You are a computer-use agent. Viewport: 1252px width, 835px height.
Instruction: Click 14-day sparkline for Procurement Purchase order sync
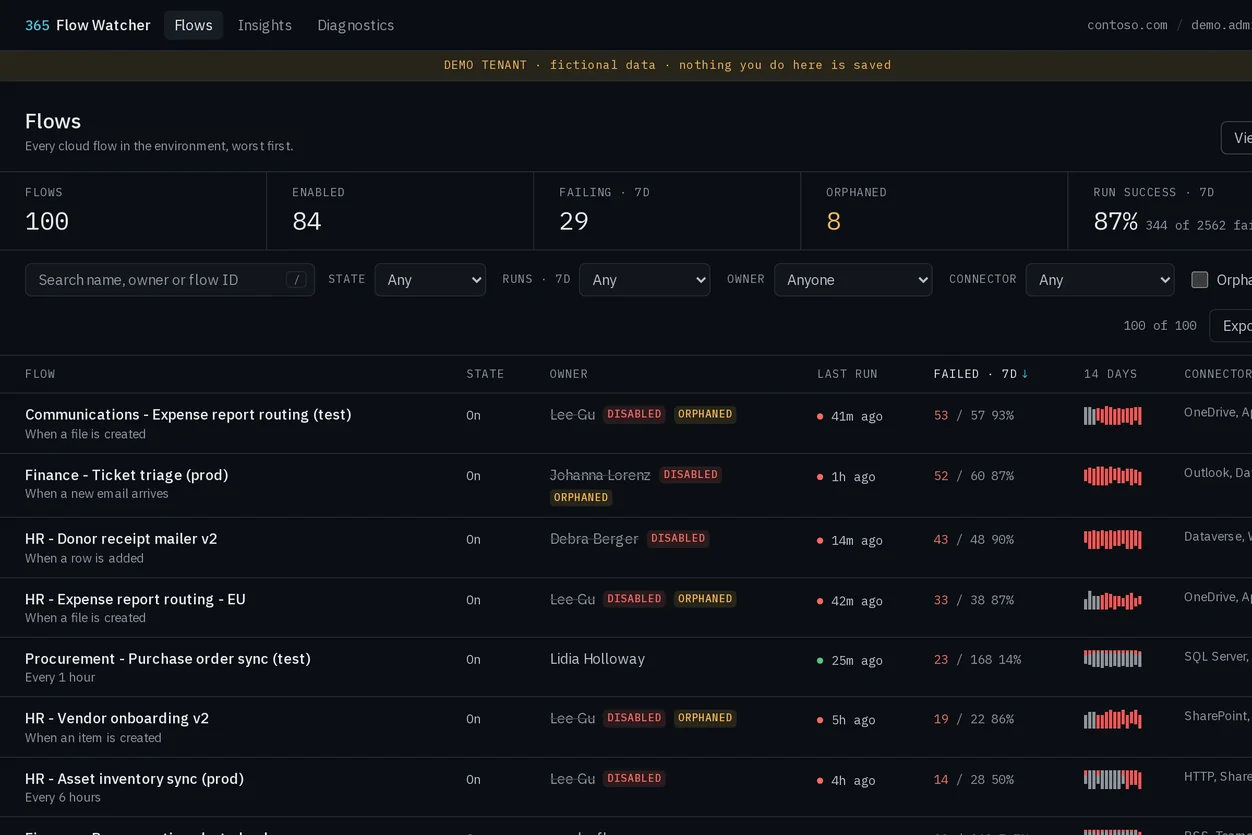[1113, 658]
